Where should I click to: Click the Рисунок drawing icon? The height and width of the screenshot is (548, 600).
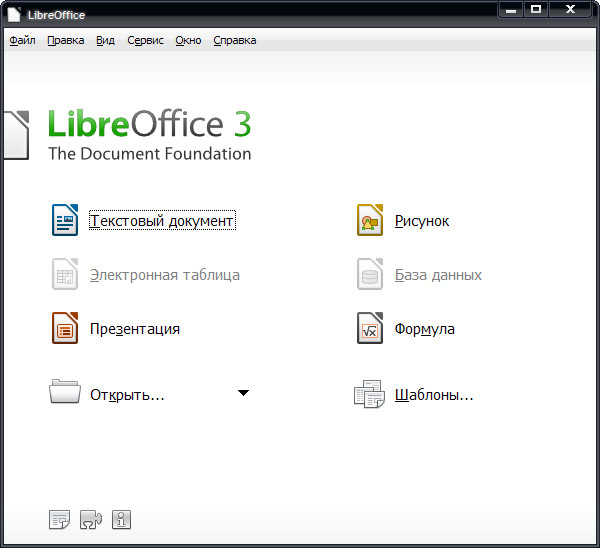point(370,220)
